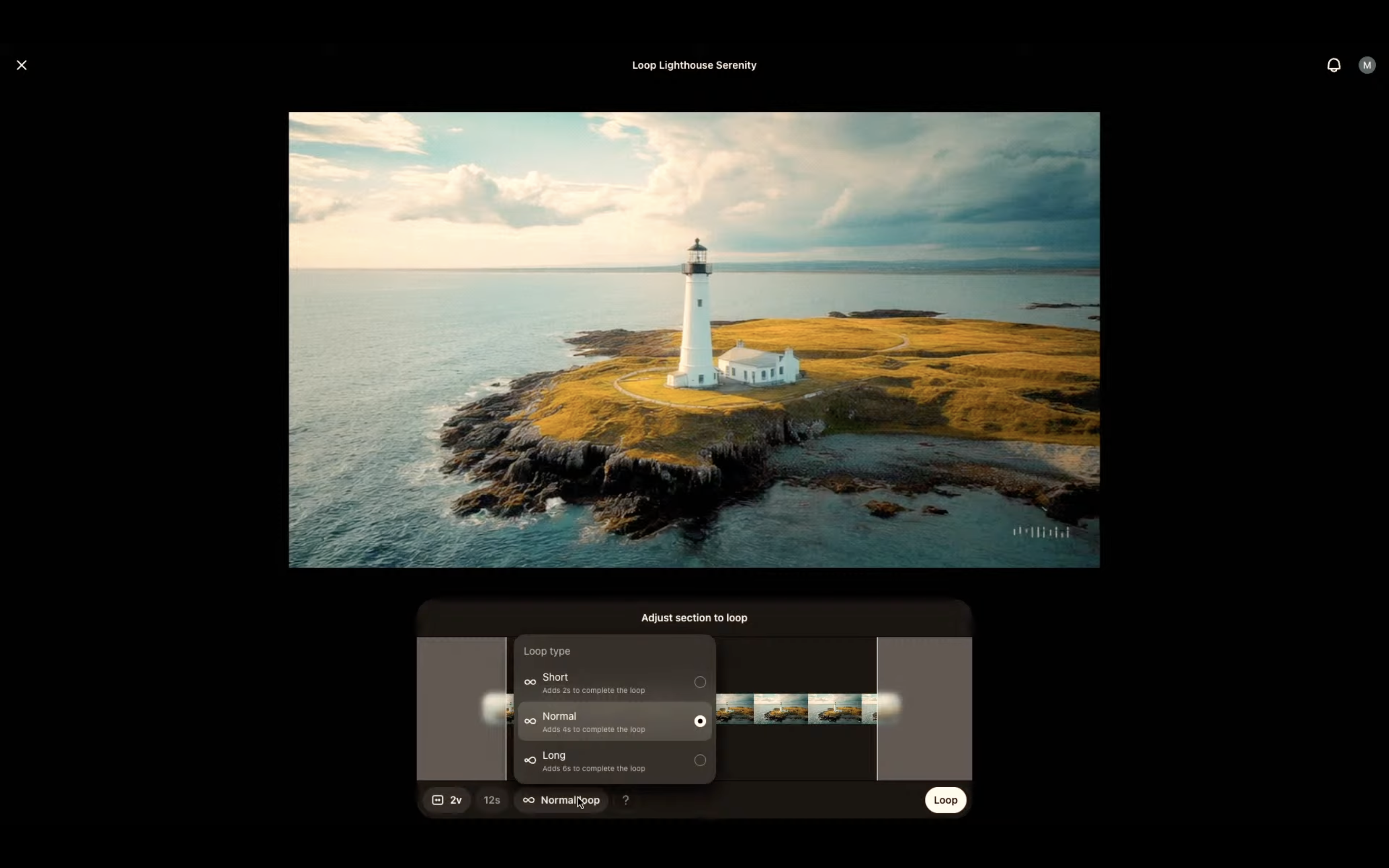Click infinity icon next to Short
The image size is (1389, 868).
[530, 683]
